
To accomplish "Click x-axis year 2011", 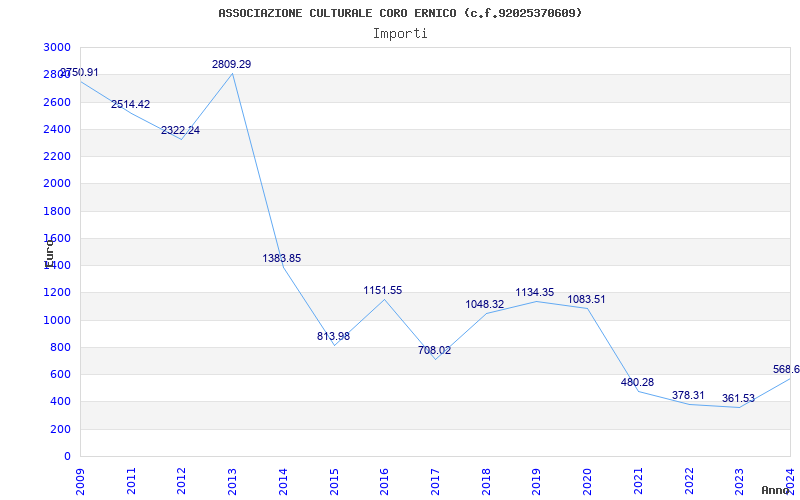I will pyautogui.click(x=131, y=481).
